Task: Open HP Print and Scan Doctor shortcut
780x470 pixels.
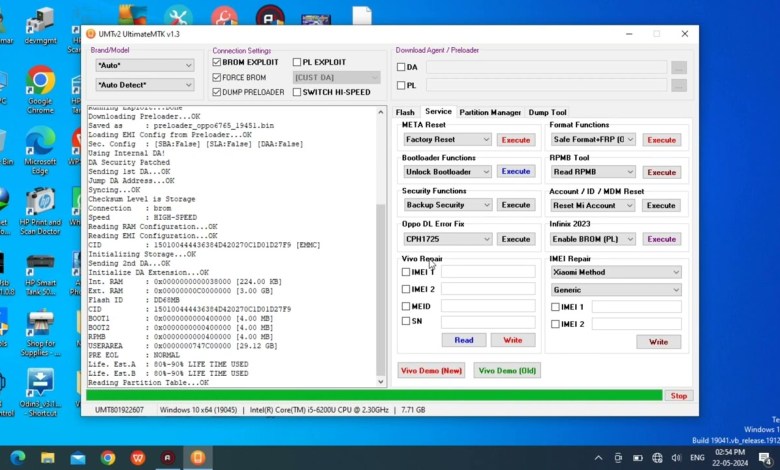Action: coord(40,211)
